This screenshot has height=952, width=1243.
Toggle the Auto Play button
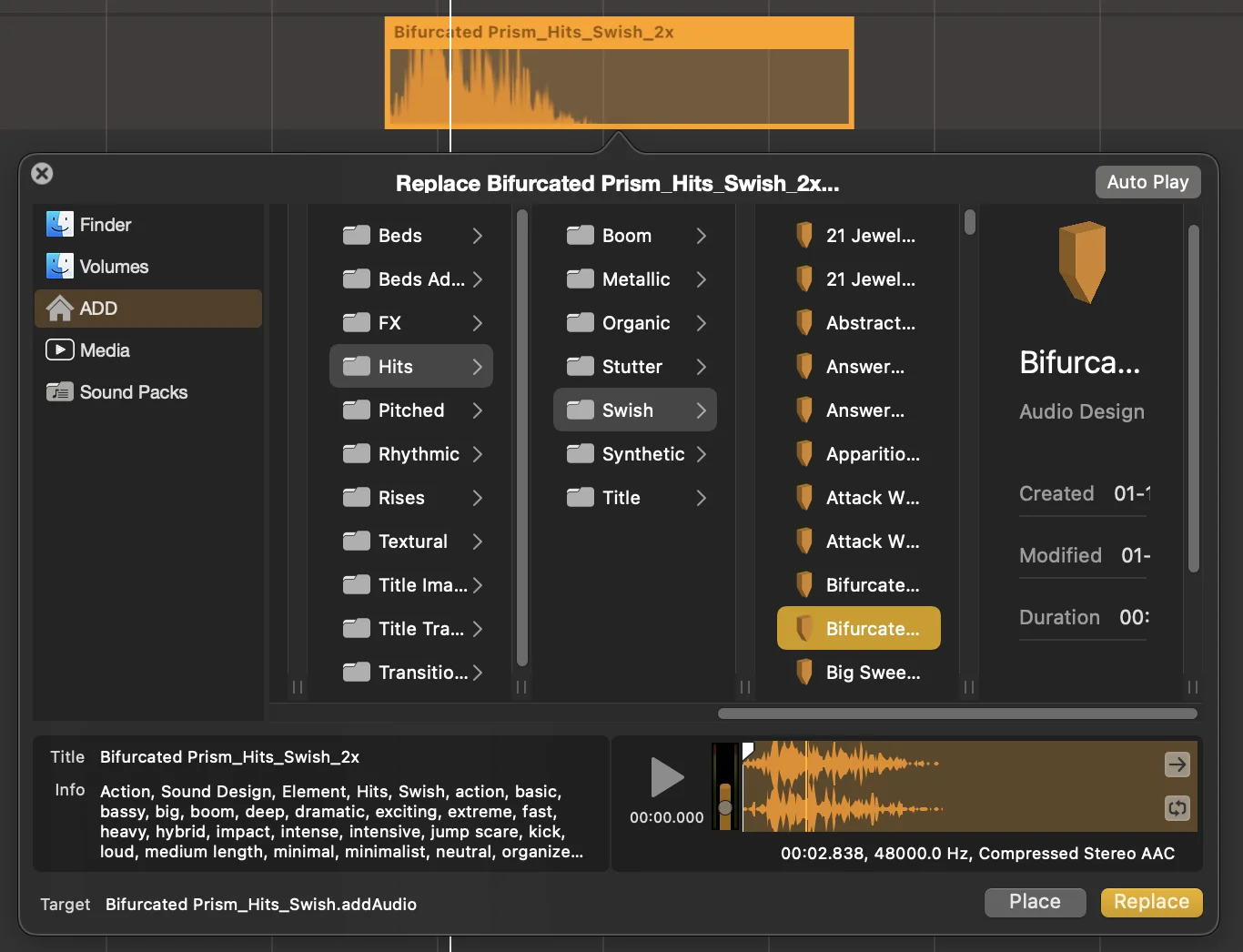pyautogui.click(x=1147, y=182)
